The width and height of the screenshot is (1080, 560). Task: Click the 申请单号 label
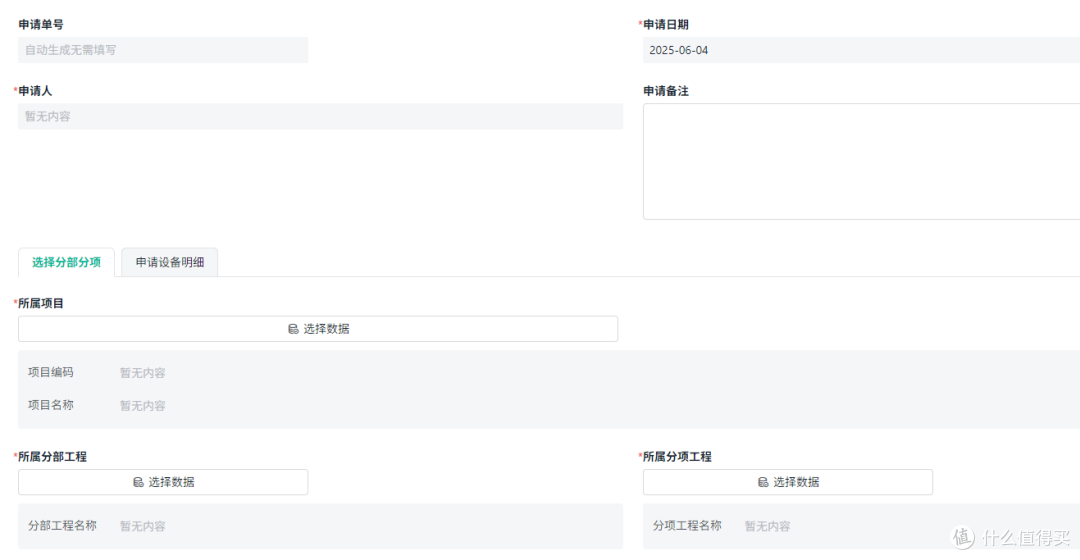pyautogui.click(x=41, y=25)
